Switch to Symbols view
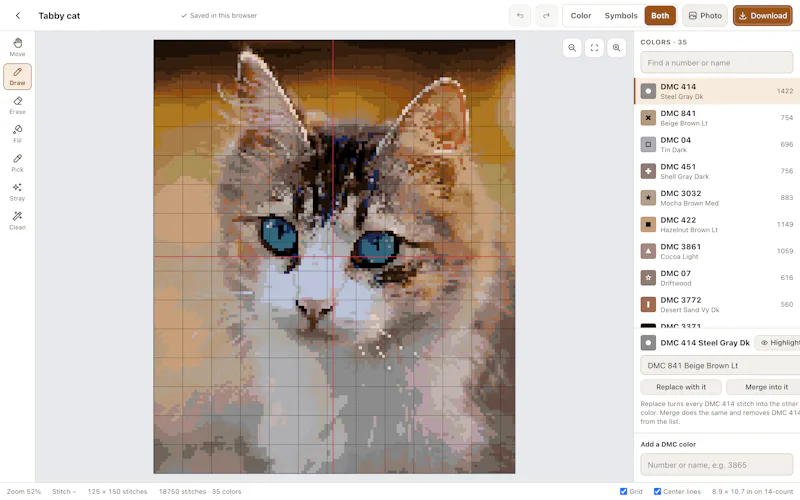The height and width of the screenshot is (500, 800). [x=621, y=16]
